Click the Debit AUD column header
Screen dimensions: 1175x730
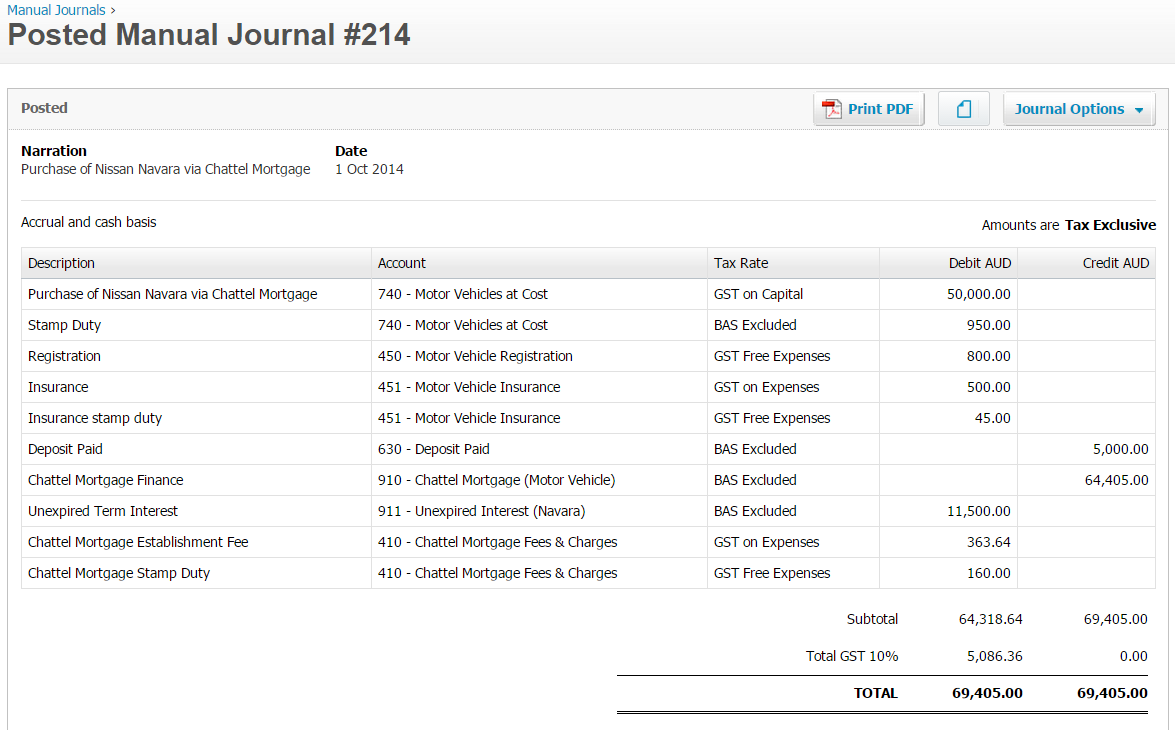(979, 263)
